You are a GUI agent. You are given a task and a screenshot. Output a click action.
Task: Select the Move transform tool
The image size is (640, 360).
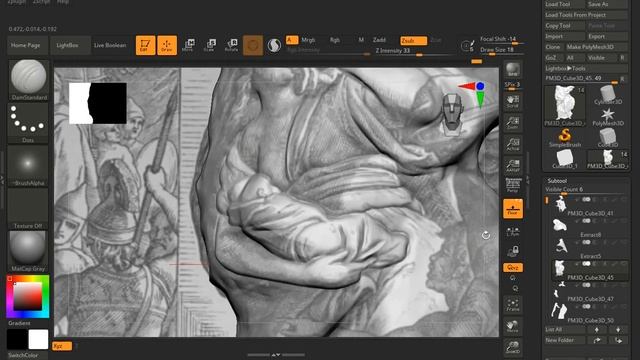188,45
